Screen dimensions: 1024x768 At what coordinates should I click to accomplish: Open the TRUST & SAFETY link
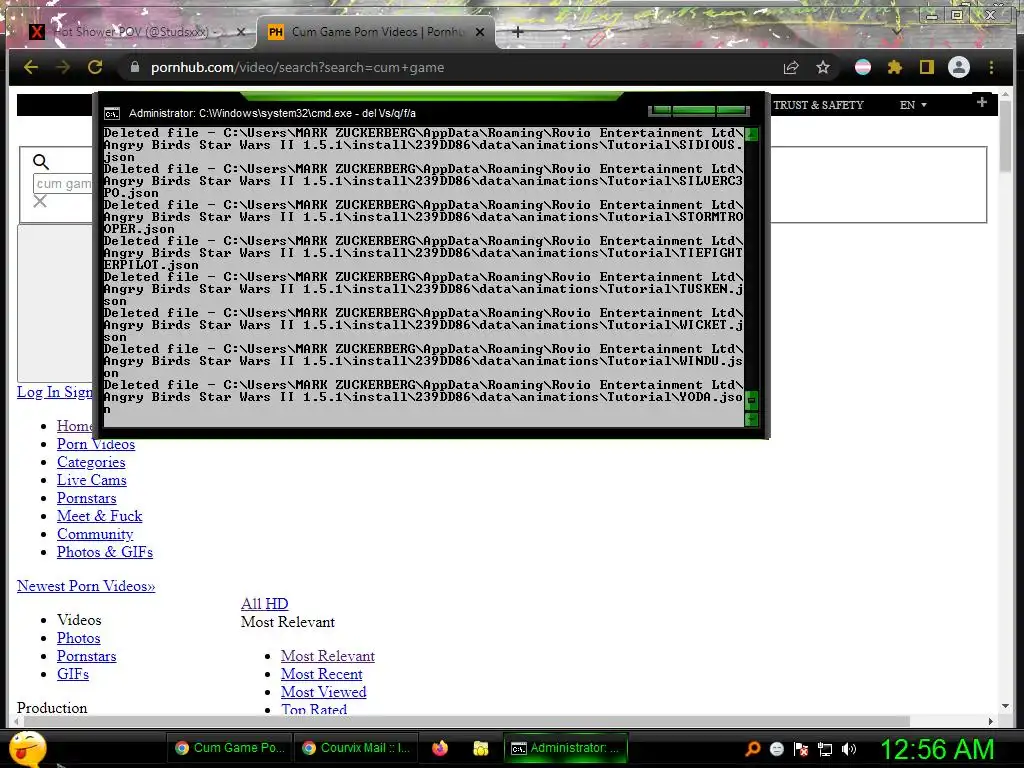coord(818,104)
